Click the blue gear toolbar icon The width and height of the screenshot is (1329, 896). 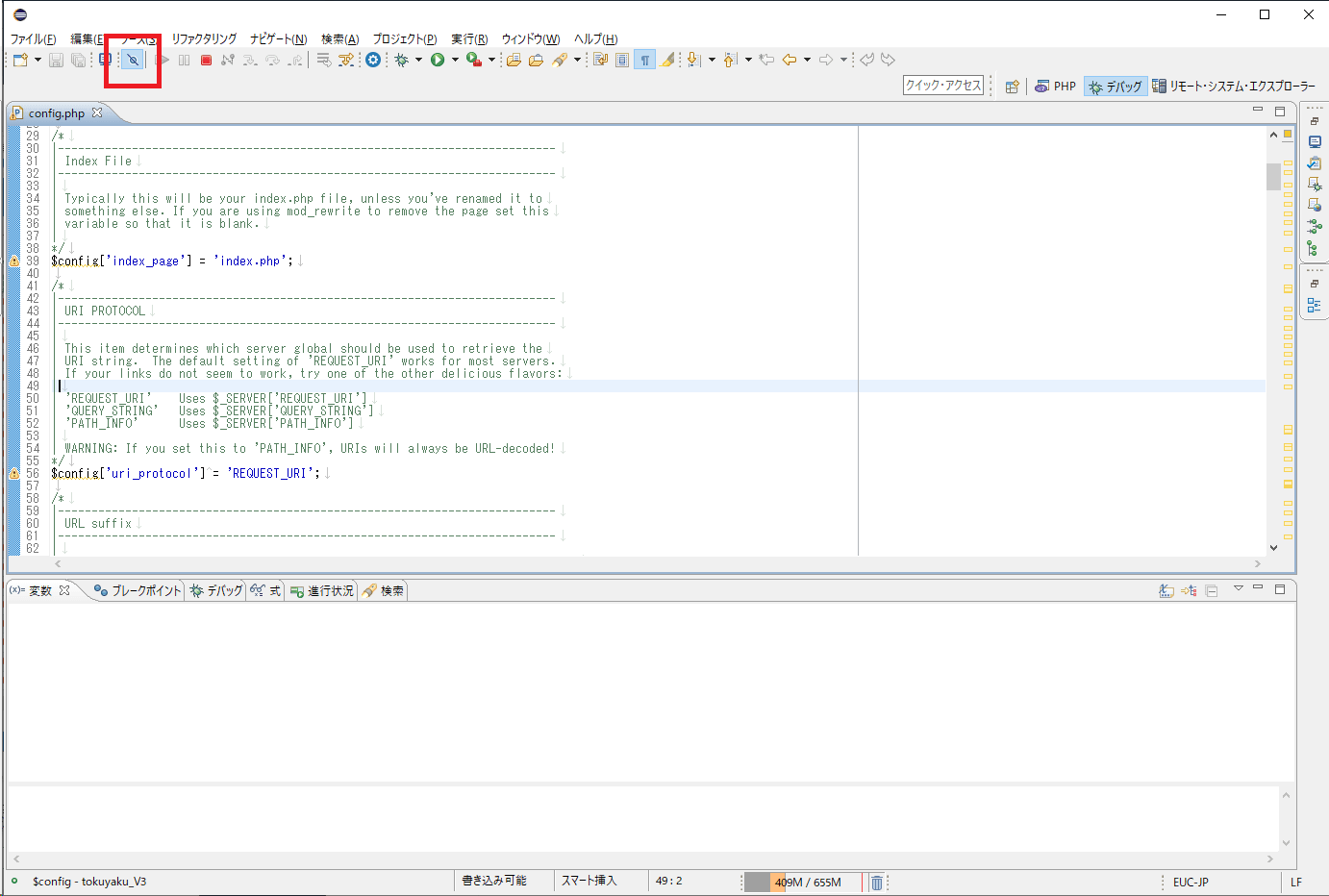pyautogui.click(x=373, y=60)
